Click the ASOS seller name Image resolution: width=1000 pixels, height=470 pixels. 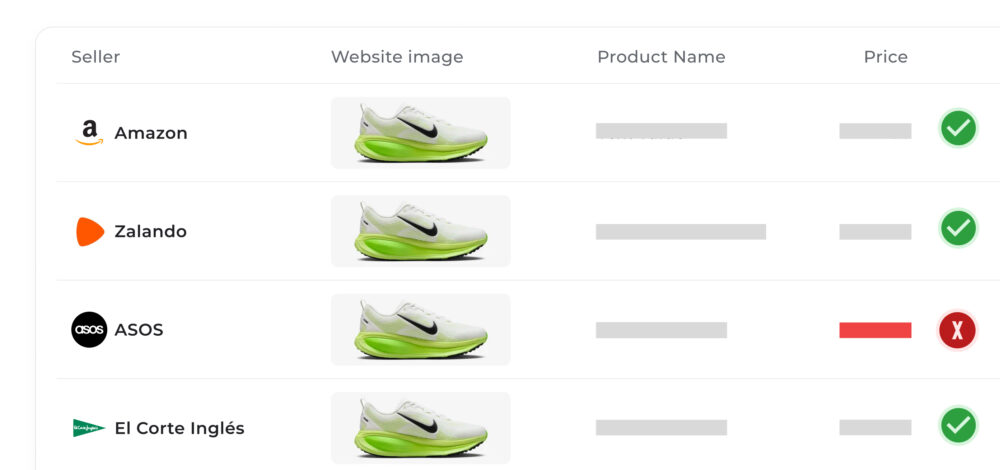coord(139,330)
